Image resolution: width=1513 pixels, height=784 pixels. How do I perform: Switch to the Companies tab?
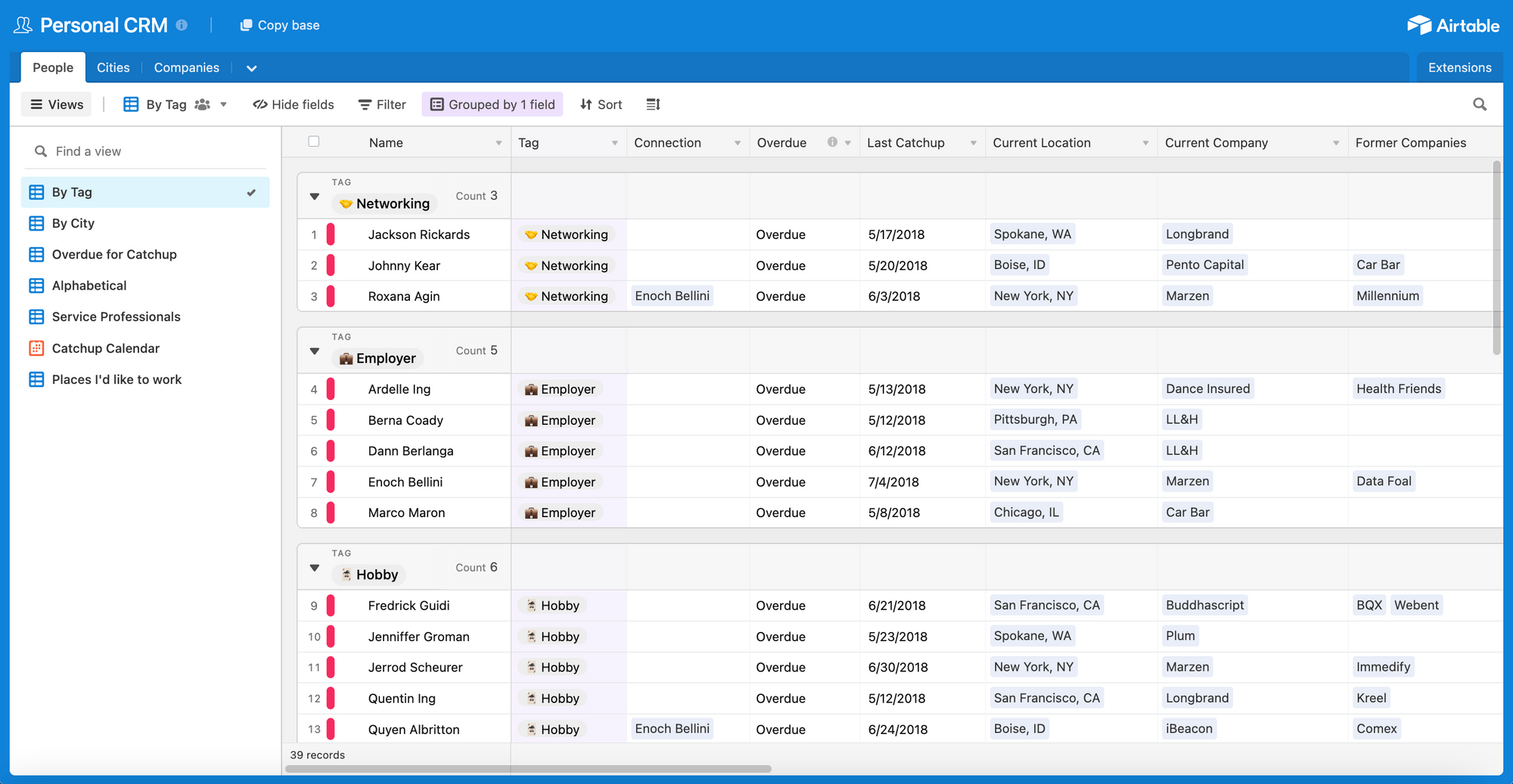tap(187, 67)
